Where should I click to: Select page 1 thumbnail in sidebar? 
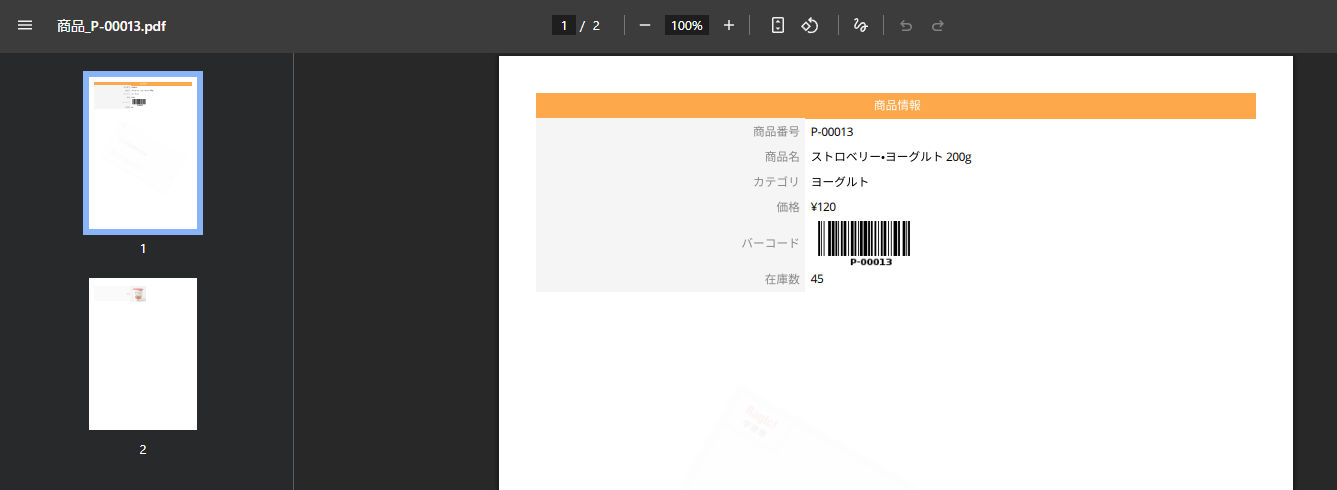(x=143, y=153)
